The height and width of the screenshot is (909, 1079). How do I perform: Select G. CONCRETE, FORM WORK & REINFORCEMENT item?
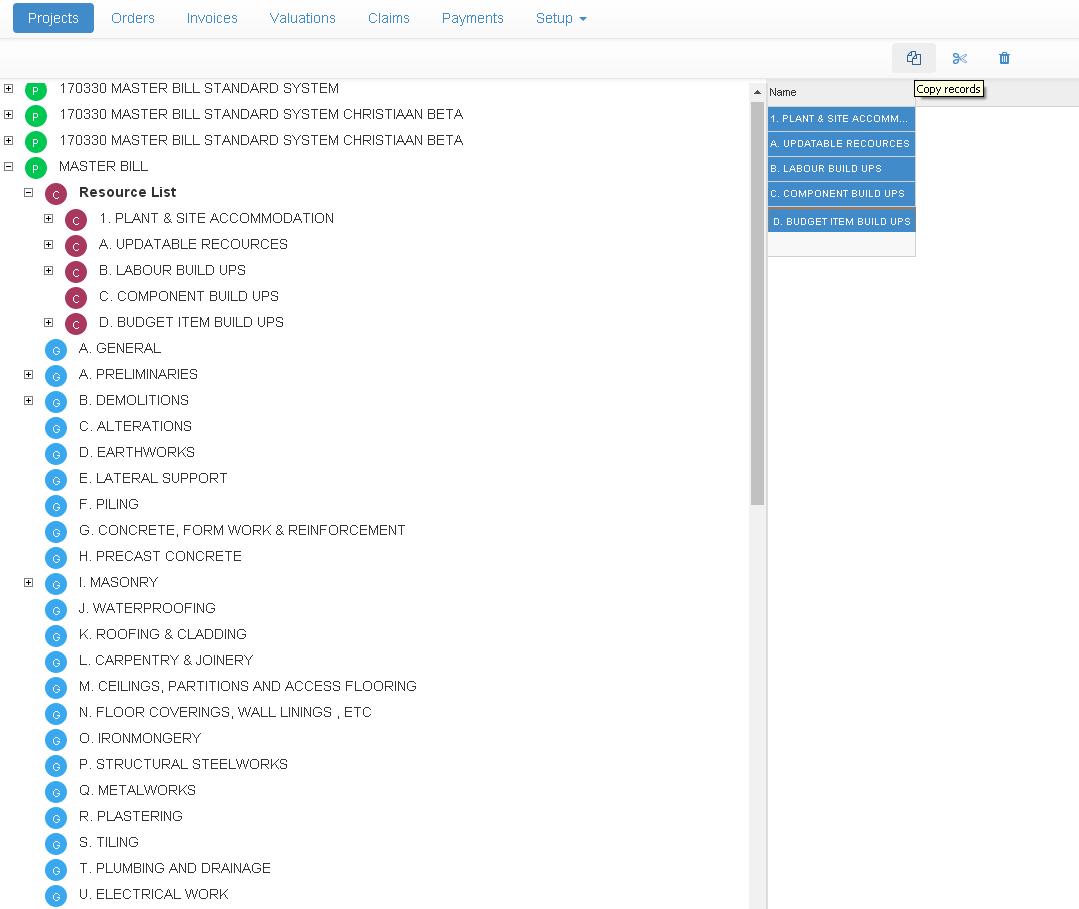[242, 531]
